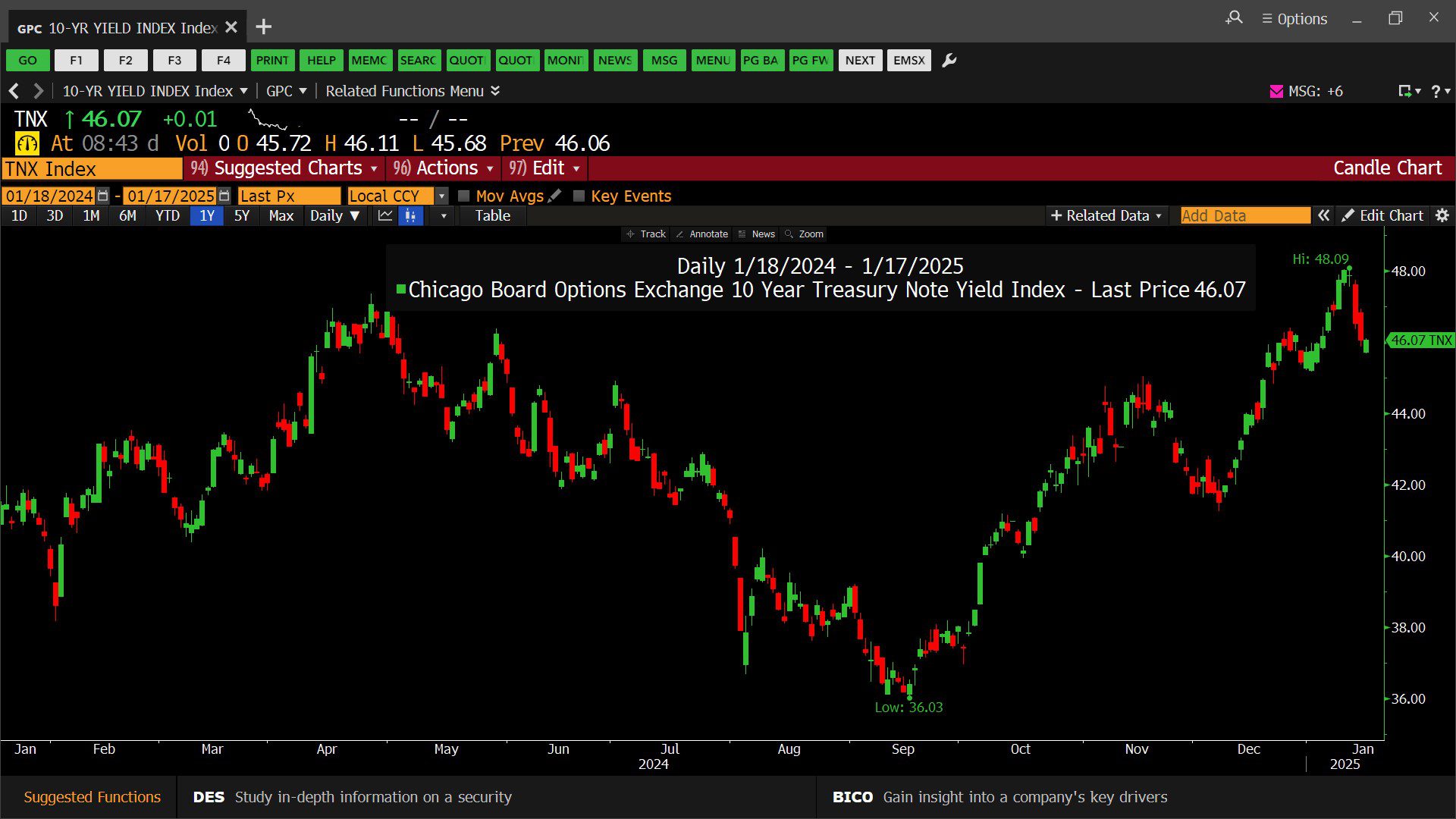Enable the Mov Avgs checkbox
The height and width of the screenshot is (819, 1456).
point(464,196)
